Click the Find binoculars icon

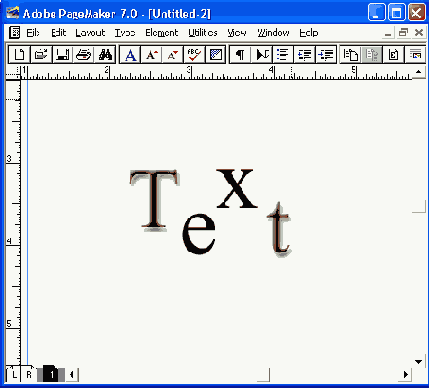pos(105,54)
